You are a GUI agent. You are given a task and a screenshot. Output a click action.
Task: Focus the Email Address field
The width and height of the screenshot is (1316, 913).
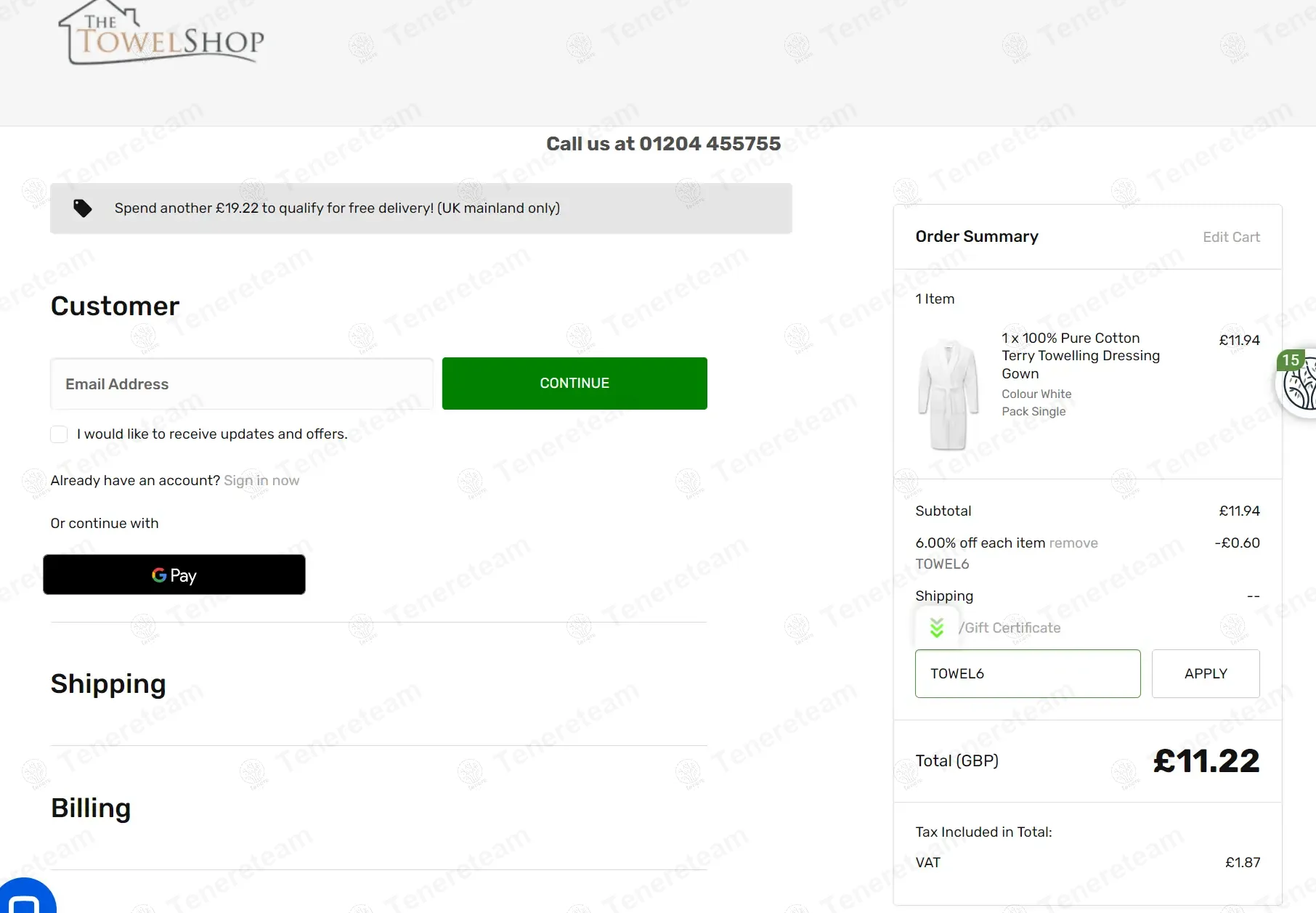tap(242, 384)
